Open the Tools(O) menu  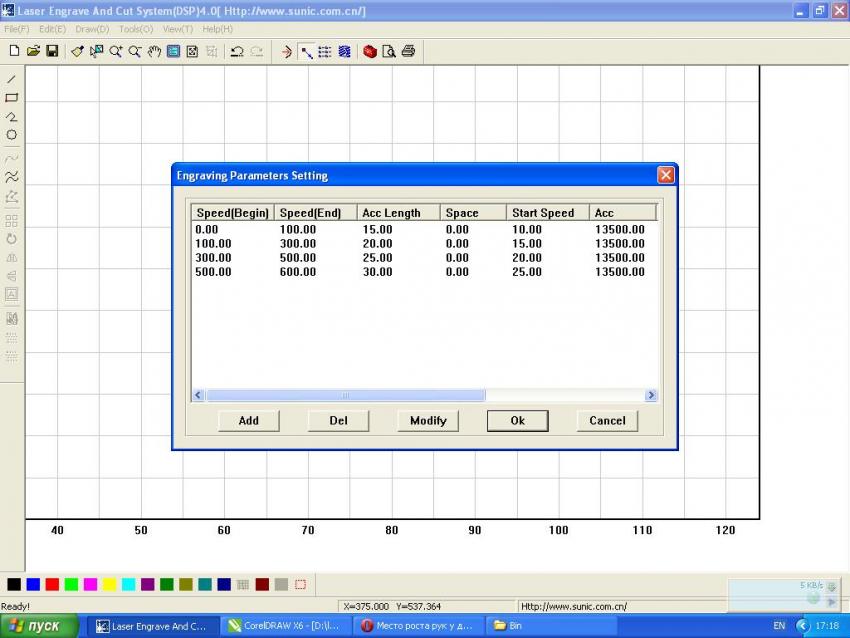click(135, 29)
